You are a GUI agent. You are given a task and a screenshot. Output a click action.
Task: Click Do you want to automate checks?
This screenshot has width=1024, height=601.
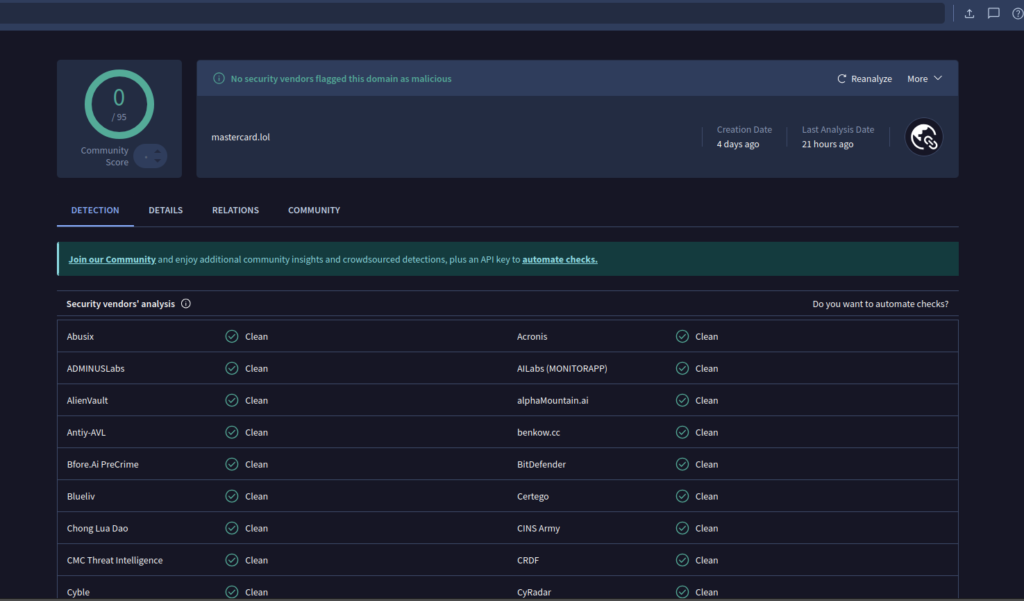pos(880,304)
